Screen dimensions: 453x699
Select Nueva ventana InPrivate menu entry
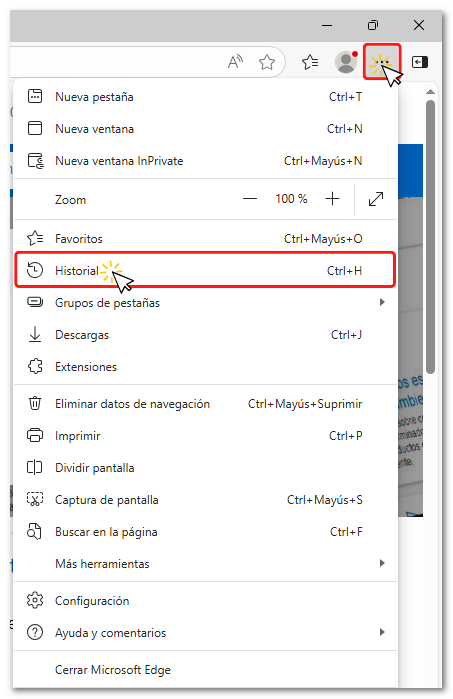[x=205, y=160]
